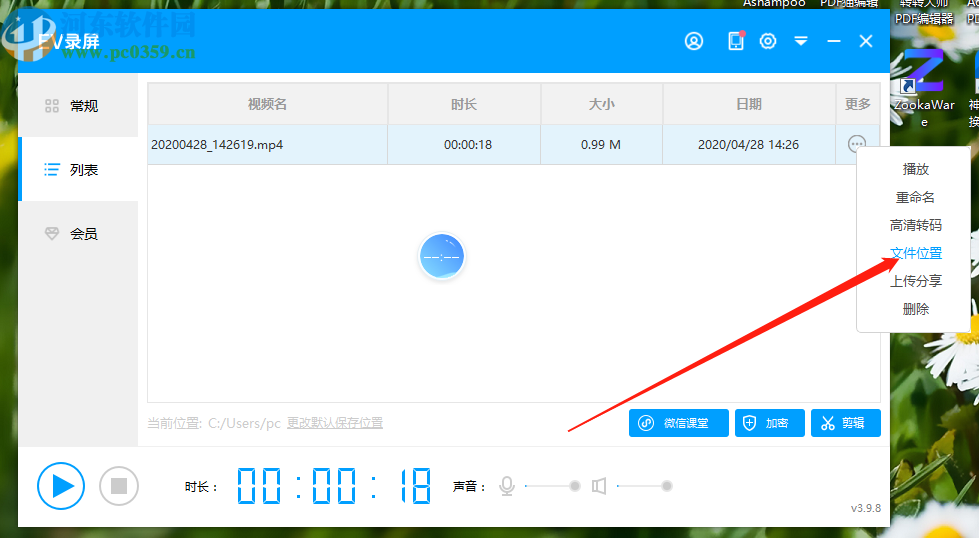Screen dimensions: 979x538
Task: Choose 删除 from the context menu
Action: pyautogui.click(x=915, y=309)
